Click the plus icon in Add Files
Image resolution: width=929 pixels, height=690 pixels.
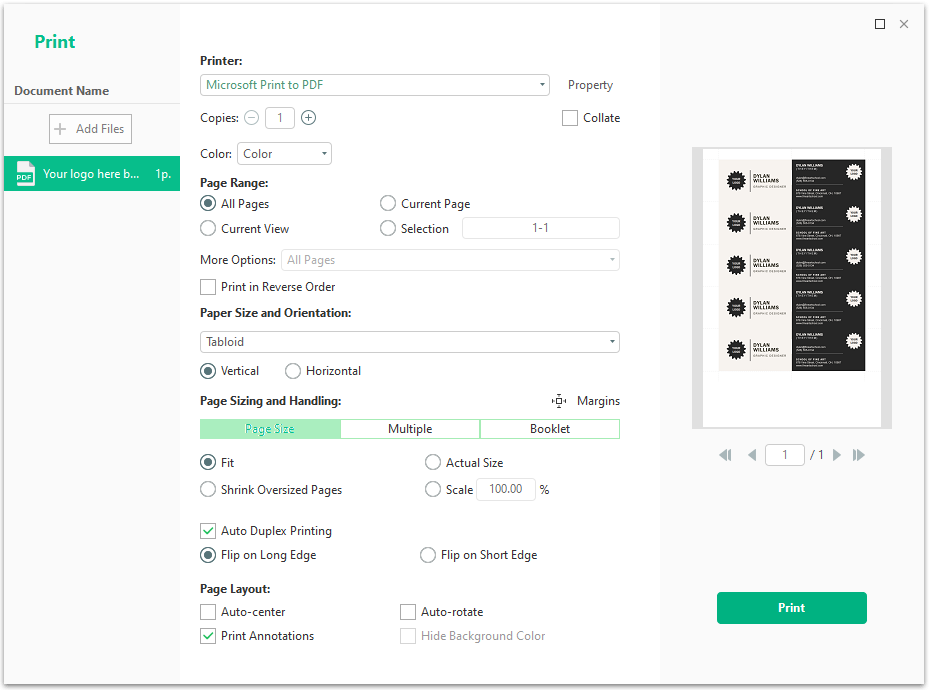pos(60,129)
